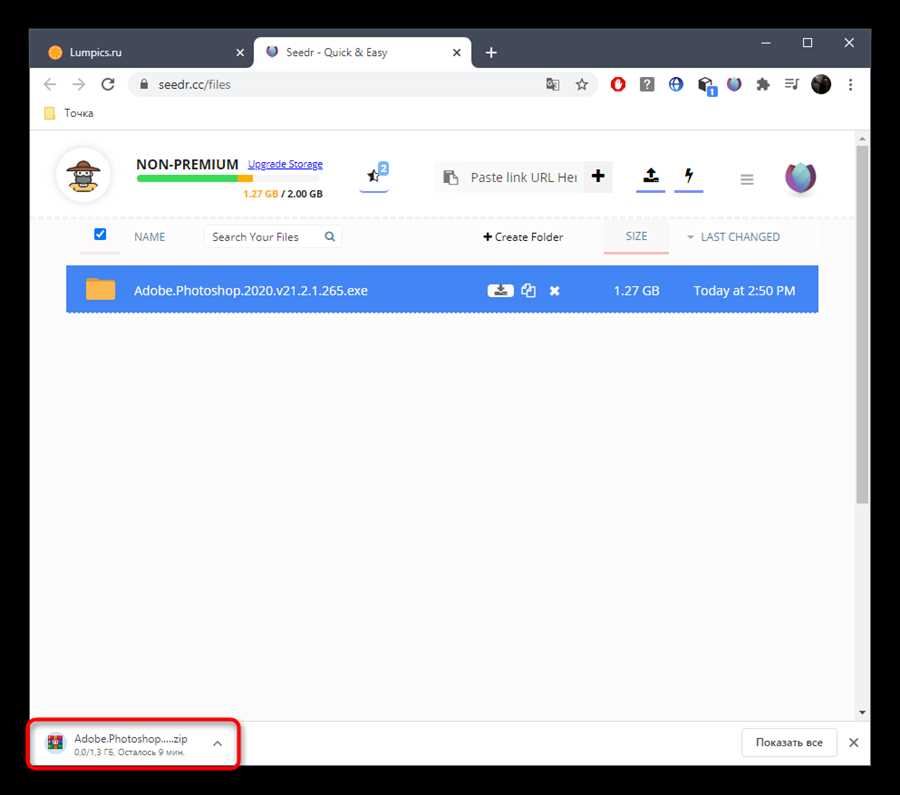Open the Extensions puzzle menu
Image resolution: width=900 pixels, height=795 pixels.
pyautogui.click(x=763, y=84)
